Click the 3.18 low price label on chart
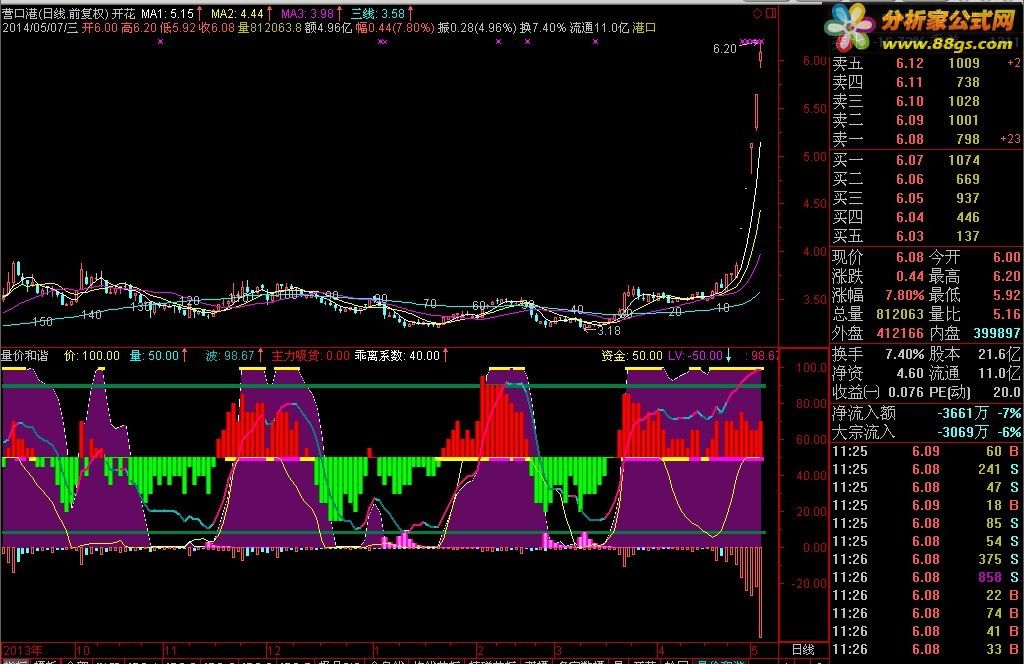The height and width of the screenshot is (664, 1024). pyautogui.click(x=609, y=330)
